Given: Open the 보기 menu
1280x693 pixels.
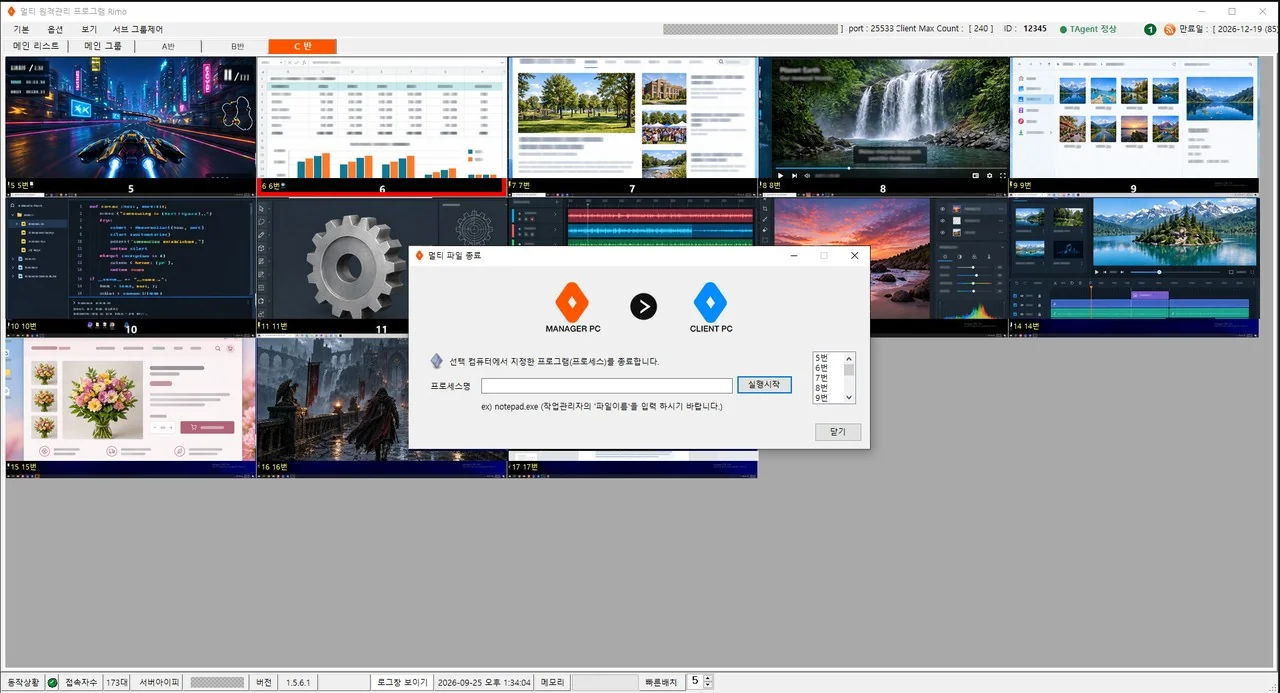Looking at the screenshot, I should tap(89, 29).
